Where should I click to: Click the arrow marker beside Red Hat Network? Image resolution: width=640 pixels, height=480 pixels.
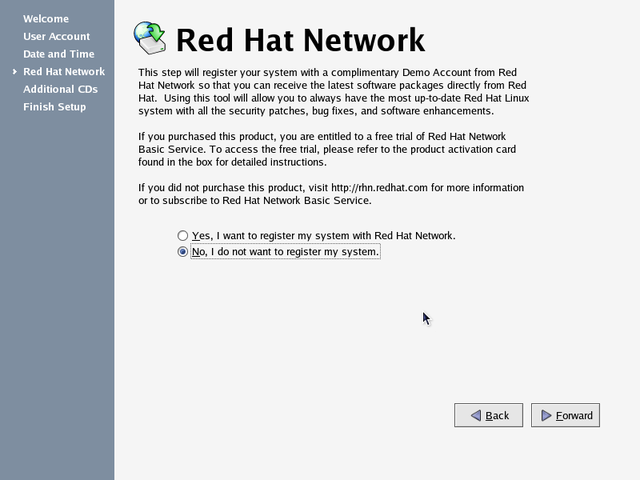point(15,72)
